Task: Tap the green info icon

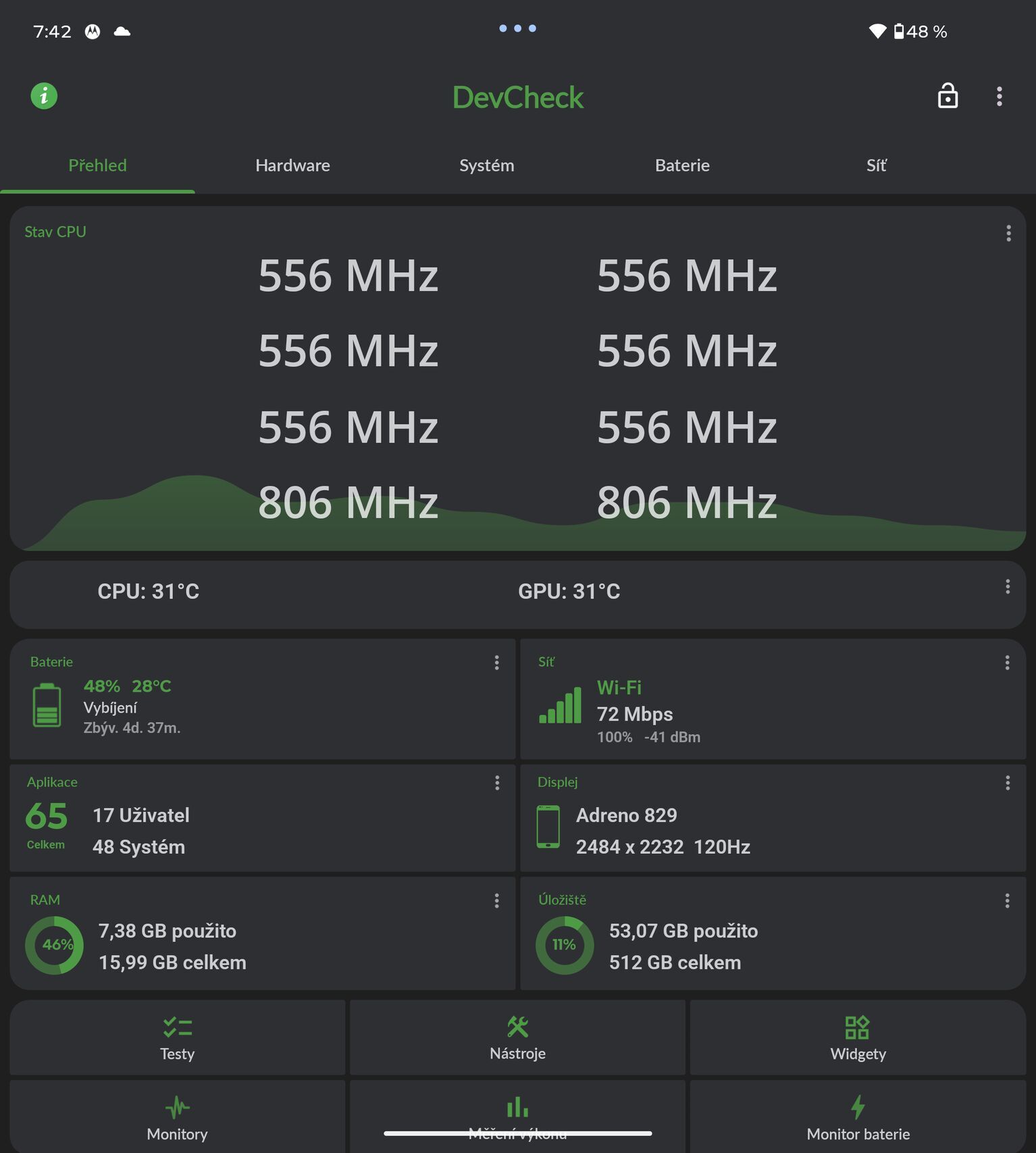Action: click(44, 96)
